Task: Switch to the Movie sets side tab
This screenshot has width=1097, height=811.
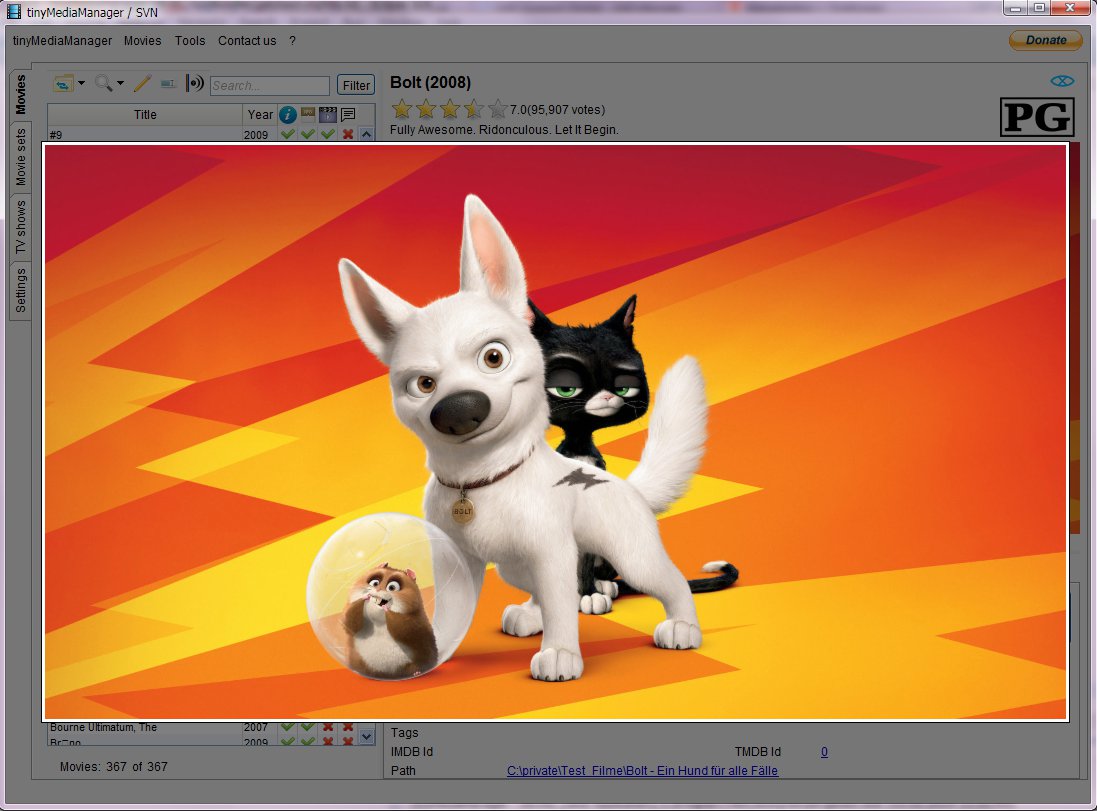Action: 20,157
